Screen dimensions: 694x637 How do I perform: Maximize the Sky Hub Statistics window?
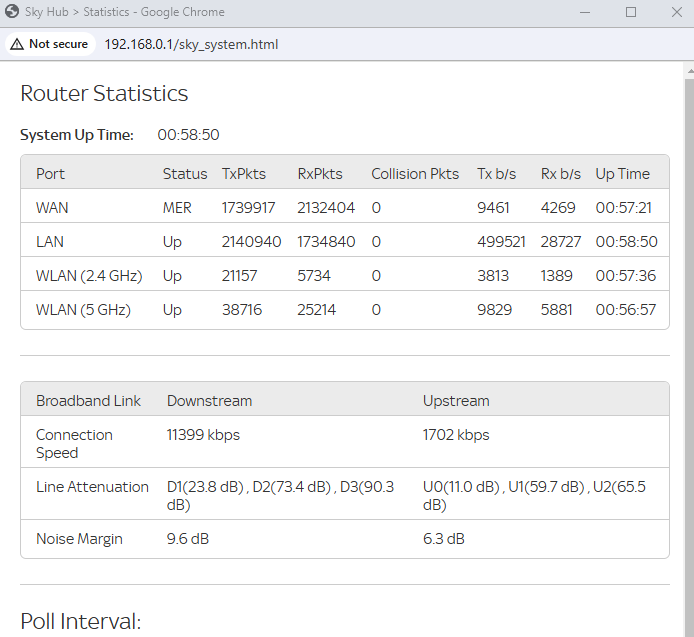pos(631,13)
